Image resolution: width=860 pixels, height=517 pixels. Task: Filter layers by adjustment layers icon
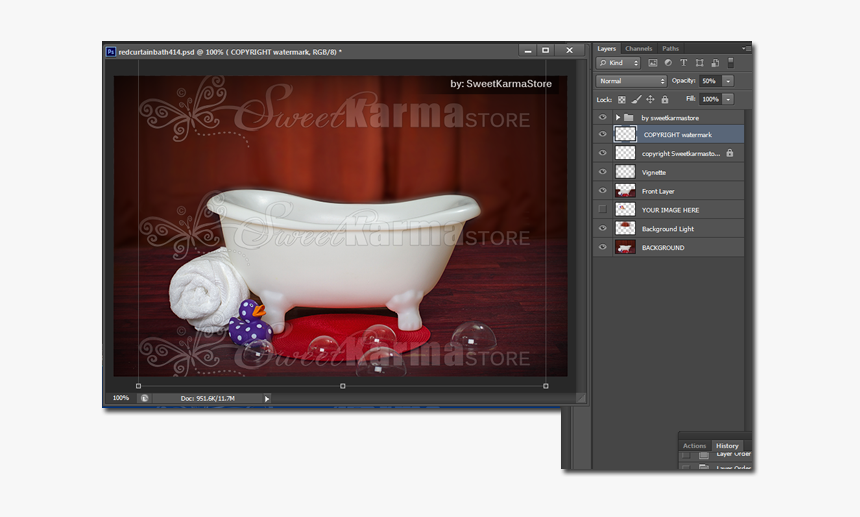click(668, 63)
